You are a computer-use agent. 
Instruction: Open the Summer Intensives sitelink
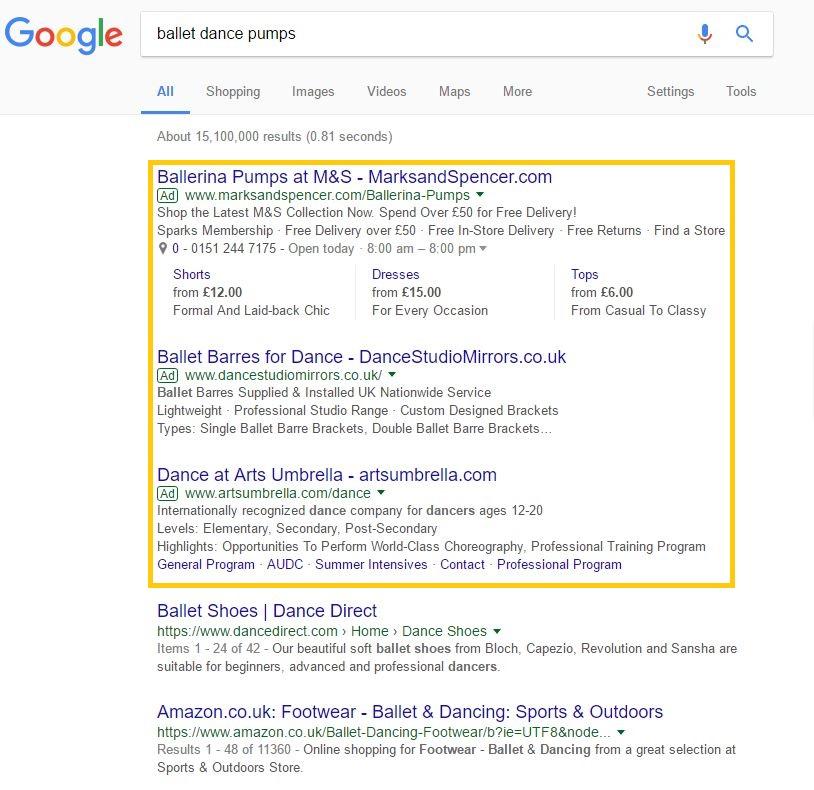click(371, 564)
